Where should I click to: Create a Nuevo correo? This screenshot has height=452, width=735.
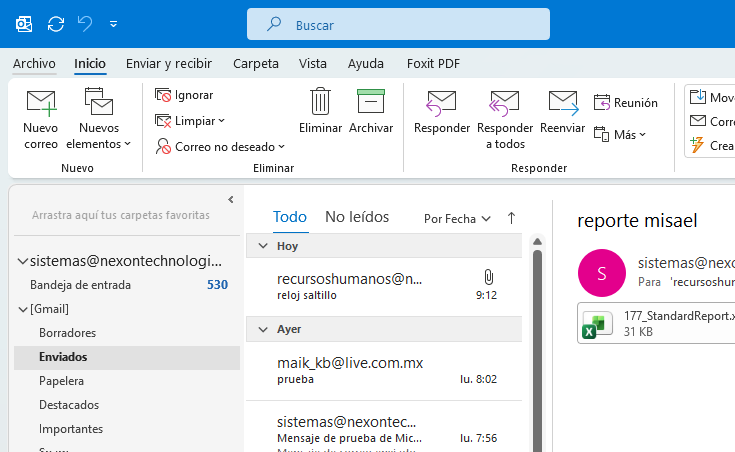(41, 119)
